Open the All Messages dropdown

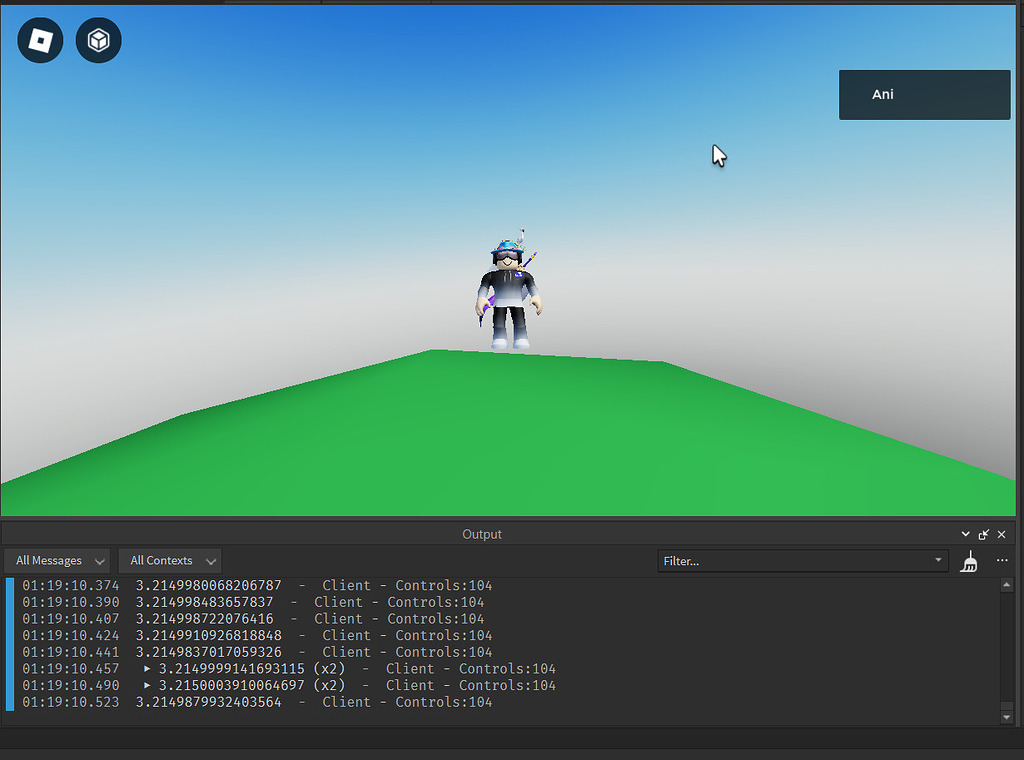[x=55, y=561]
